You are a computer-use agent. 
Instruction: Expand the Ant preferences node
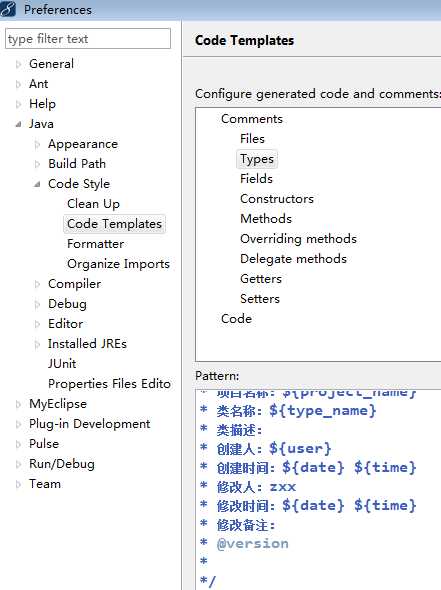[18, 84]
